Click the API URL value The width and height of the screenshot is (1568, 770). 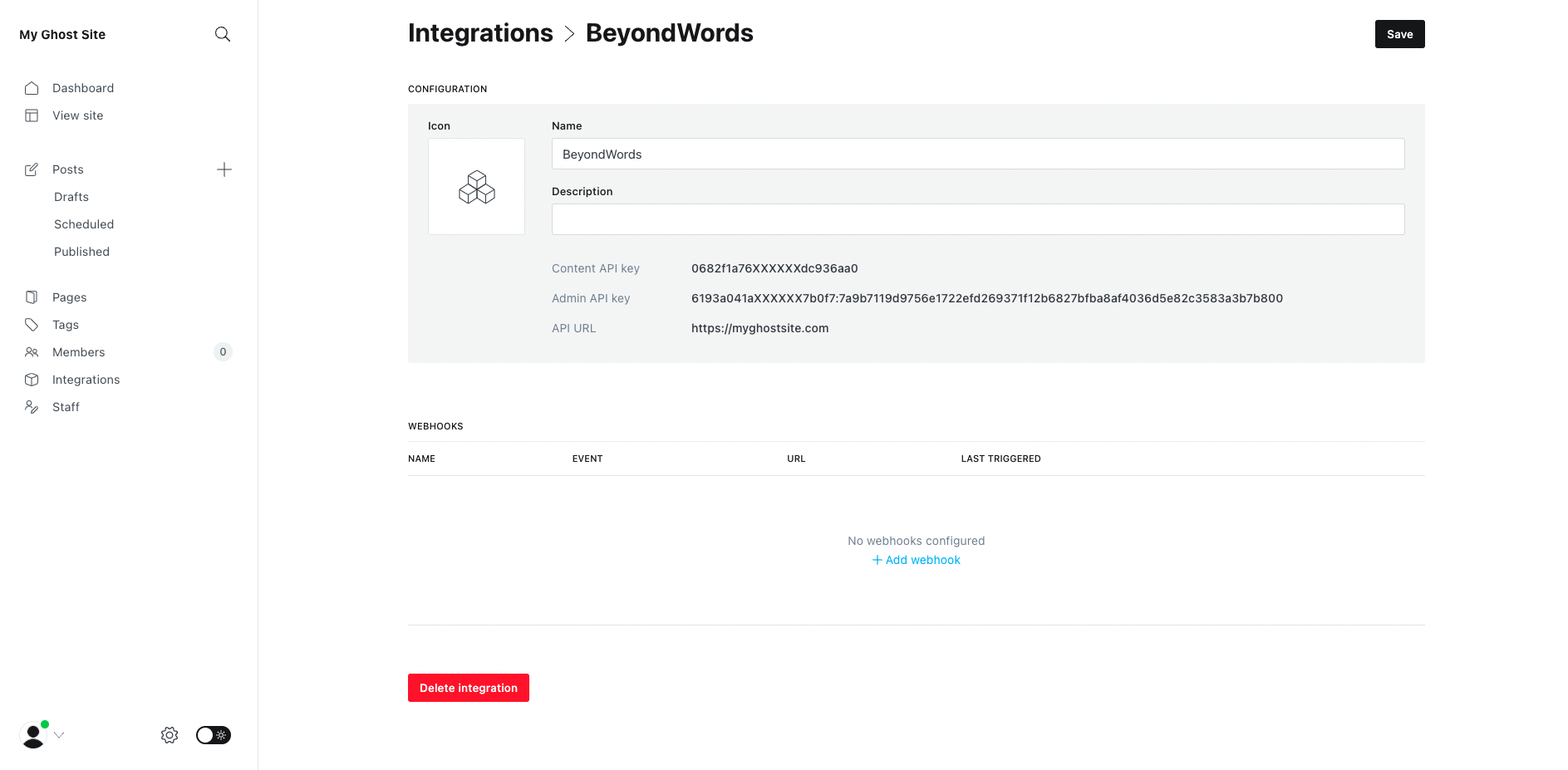click(x=760, y=328)
